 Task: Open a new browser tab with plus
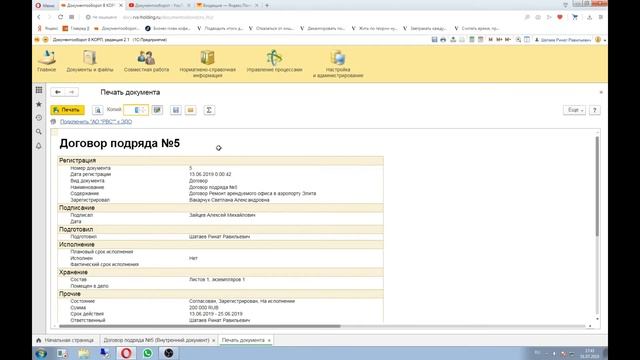[x=267, y=5]
